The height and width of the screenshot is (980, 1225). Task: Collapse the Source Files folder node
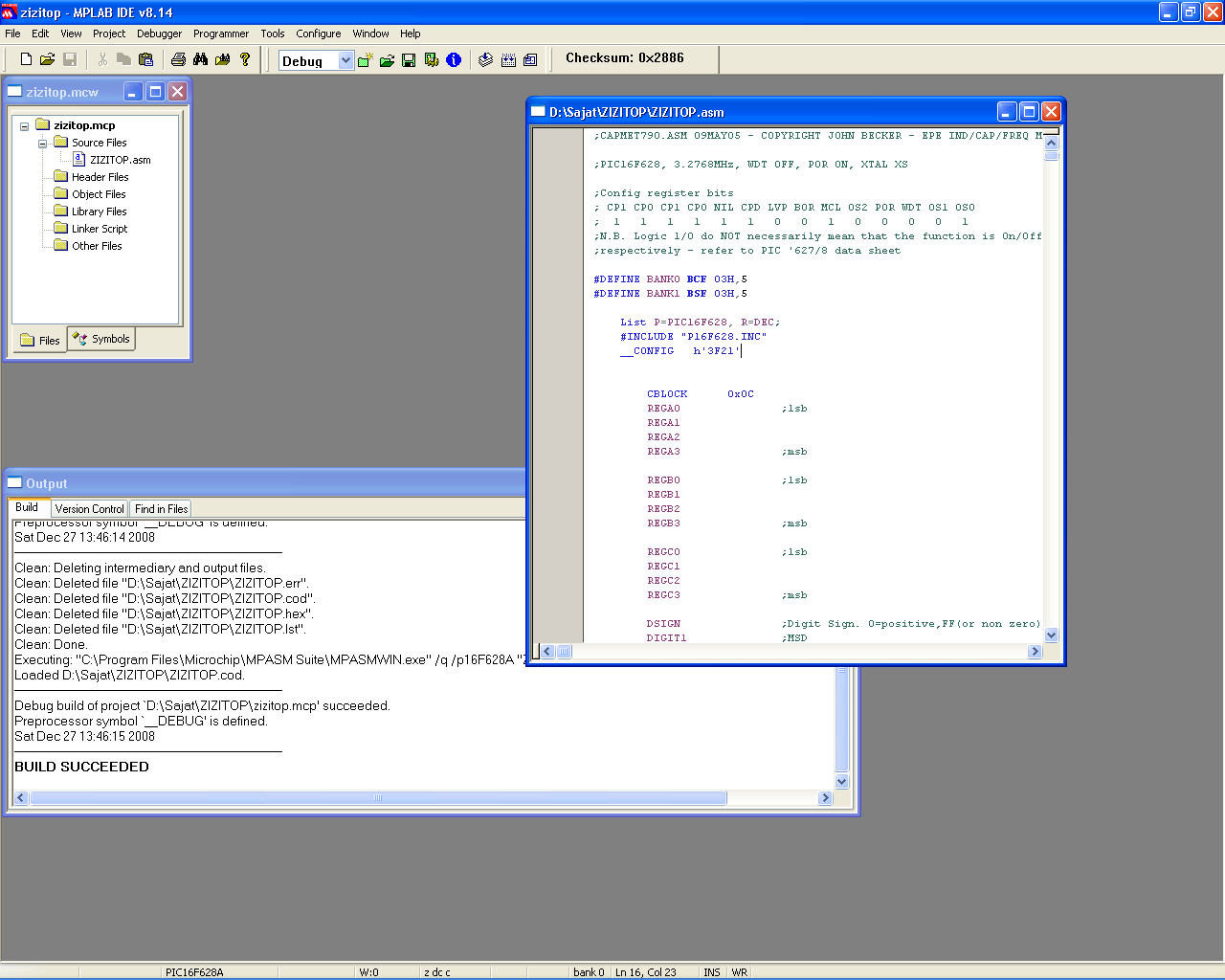(x=42, y=144)
